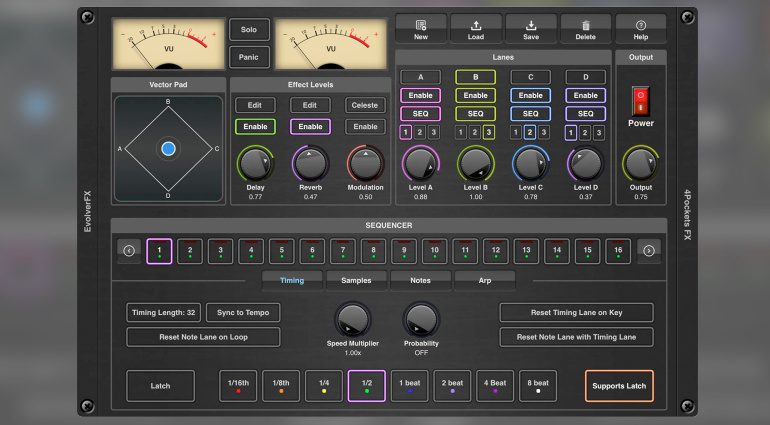Open the Help question mark icon
Viewport: 770px width, 425px height.
[641, 25]
